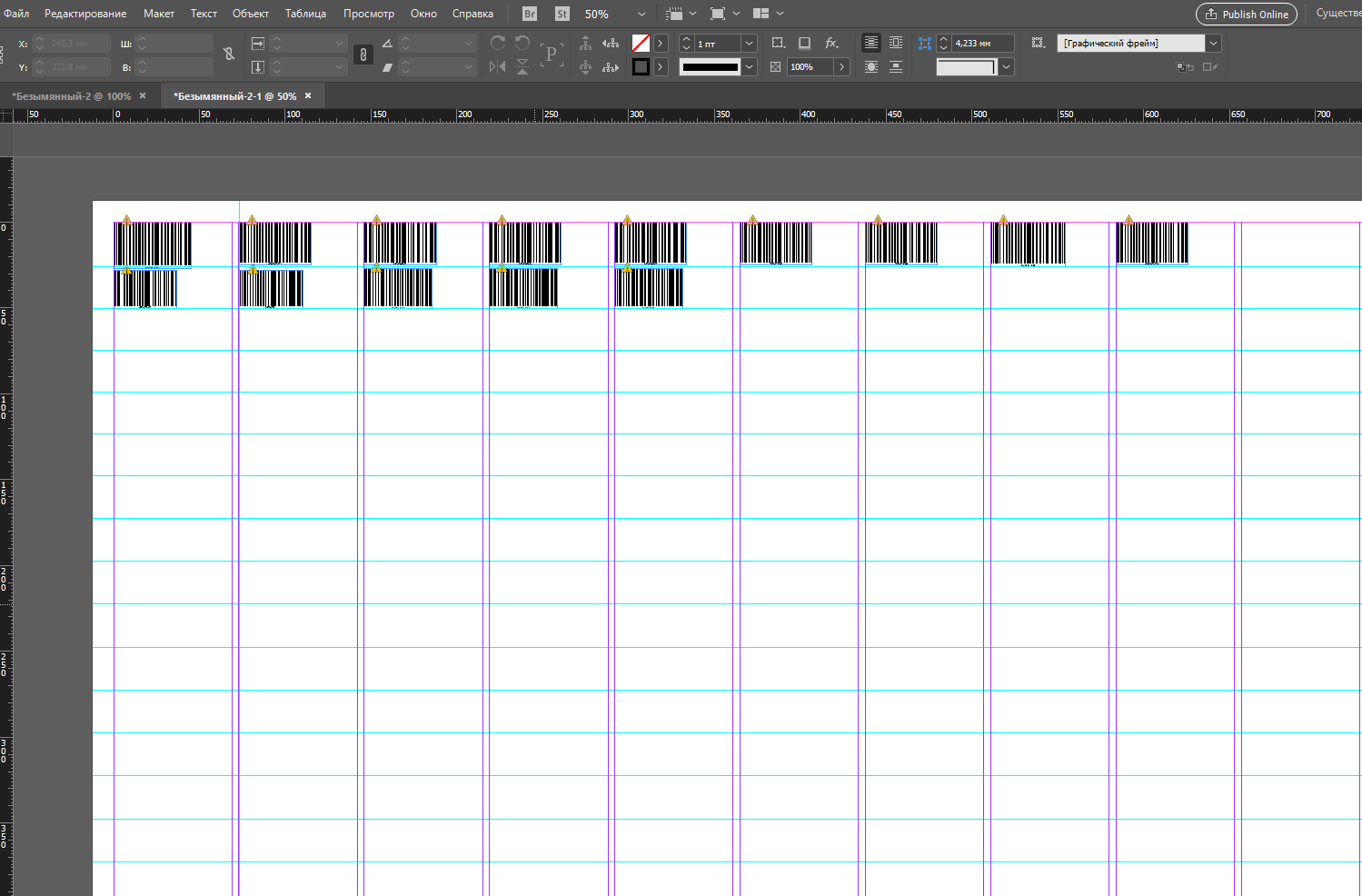Screen dimensions: 1362x896
Task: Toggle the constrain width and height proportions icon
Action: tap(229, 55)
